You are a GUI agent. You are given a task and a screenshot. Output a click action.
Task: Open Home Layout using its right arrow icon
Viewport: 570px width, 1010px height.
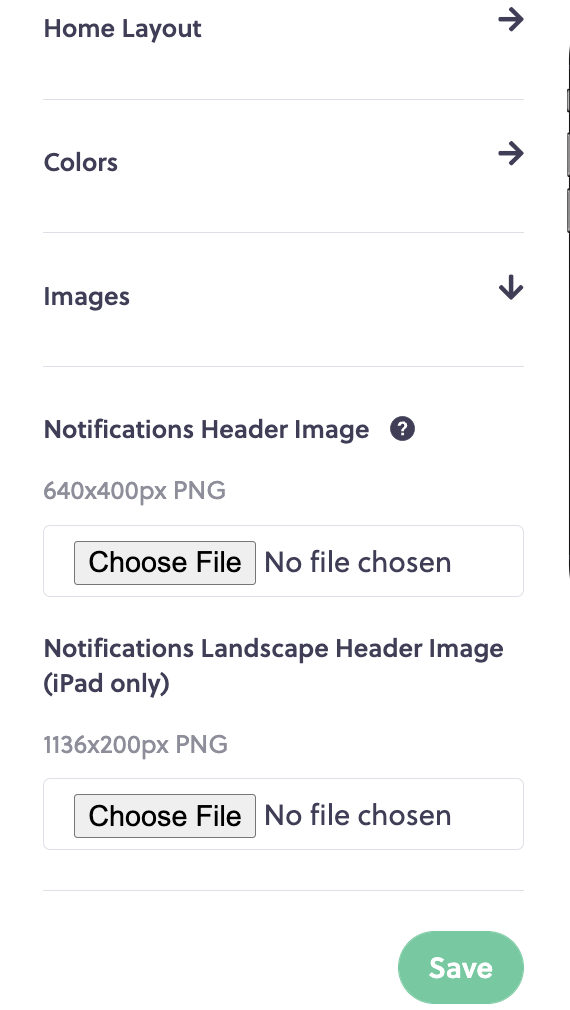click(x=511, y=20)
